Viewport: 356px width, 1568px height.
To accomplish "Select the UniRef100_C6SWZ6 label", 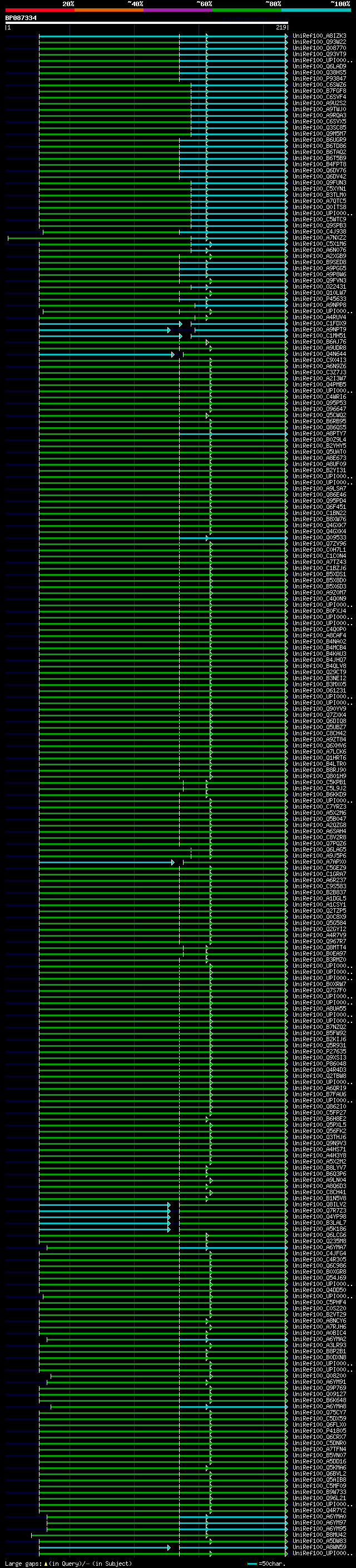I will click(319, 85).
